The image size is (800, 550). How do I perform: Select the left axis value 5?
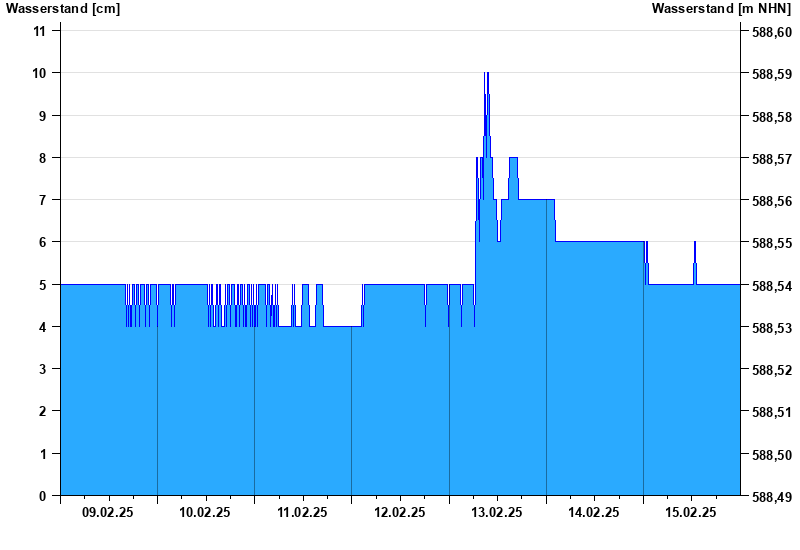pos(42,285)
